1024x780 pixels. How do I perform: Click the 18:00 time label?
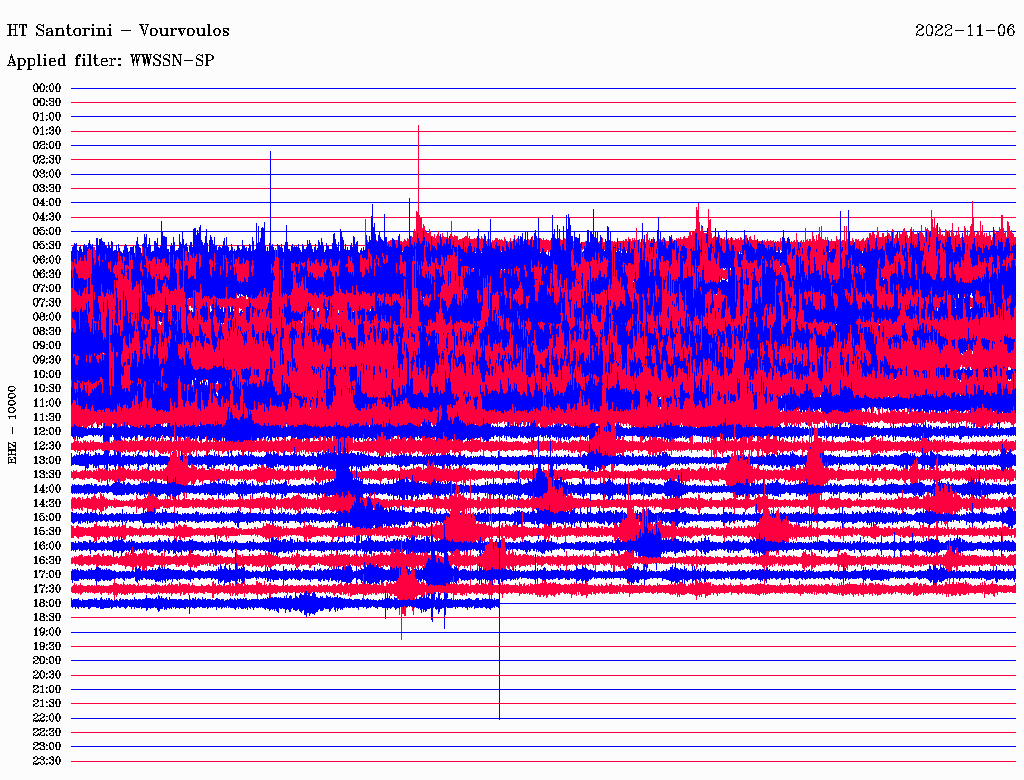47,603
